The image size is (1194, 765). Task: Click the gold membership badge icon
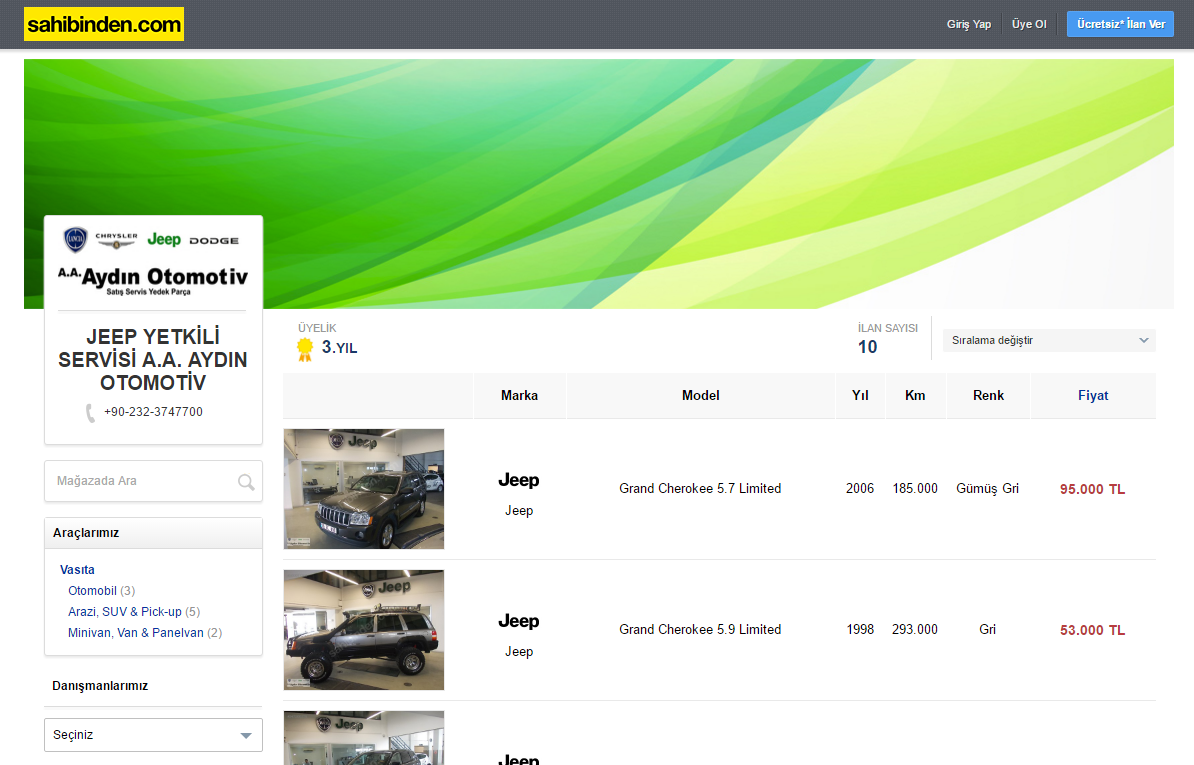click(x=305, y=349)
